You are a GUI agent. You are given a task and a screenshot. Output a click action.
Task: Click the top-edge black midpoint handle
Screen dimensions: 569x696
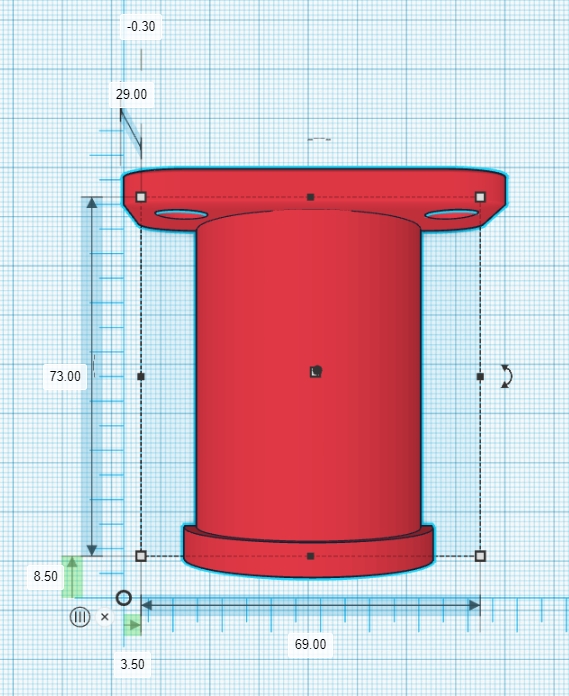(x=311, y=197)
